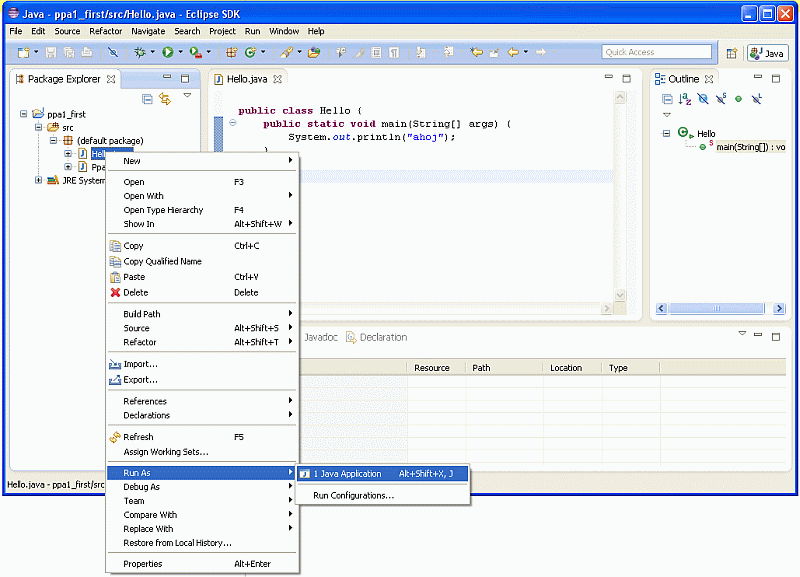800x577 pixels.
Task: Click the Run Last Tool toolbar icon
Action: (195, 52)
